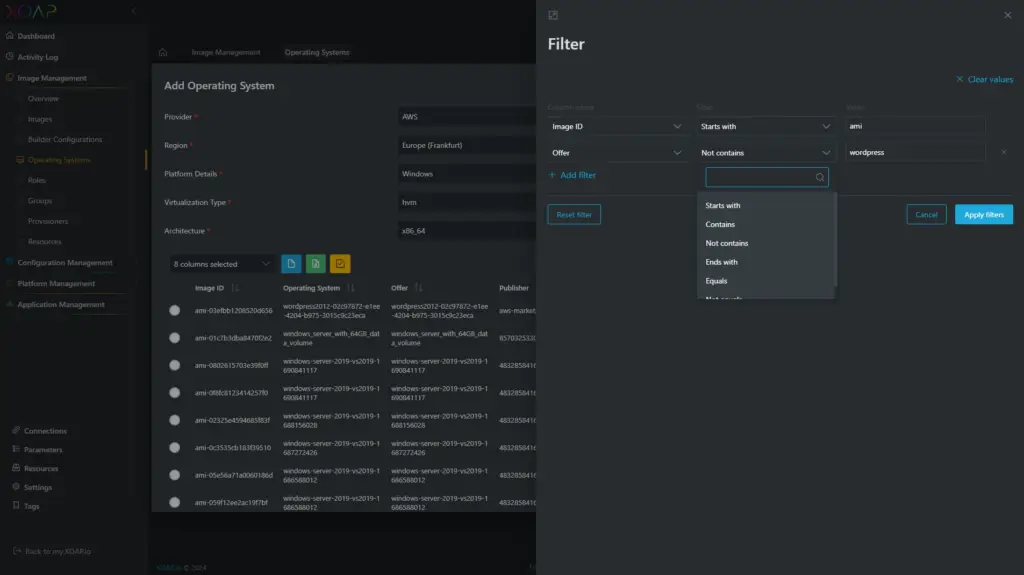Close the Filter panel

(x=1008, y=15)
